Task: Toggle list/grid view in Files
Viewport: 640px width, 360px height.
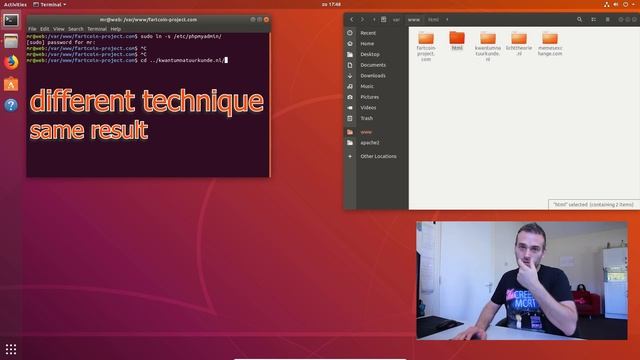Action: tap(593, 19)
